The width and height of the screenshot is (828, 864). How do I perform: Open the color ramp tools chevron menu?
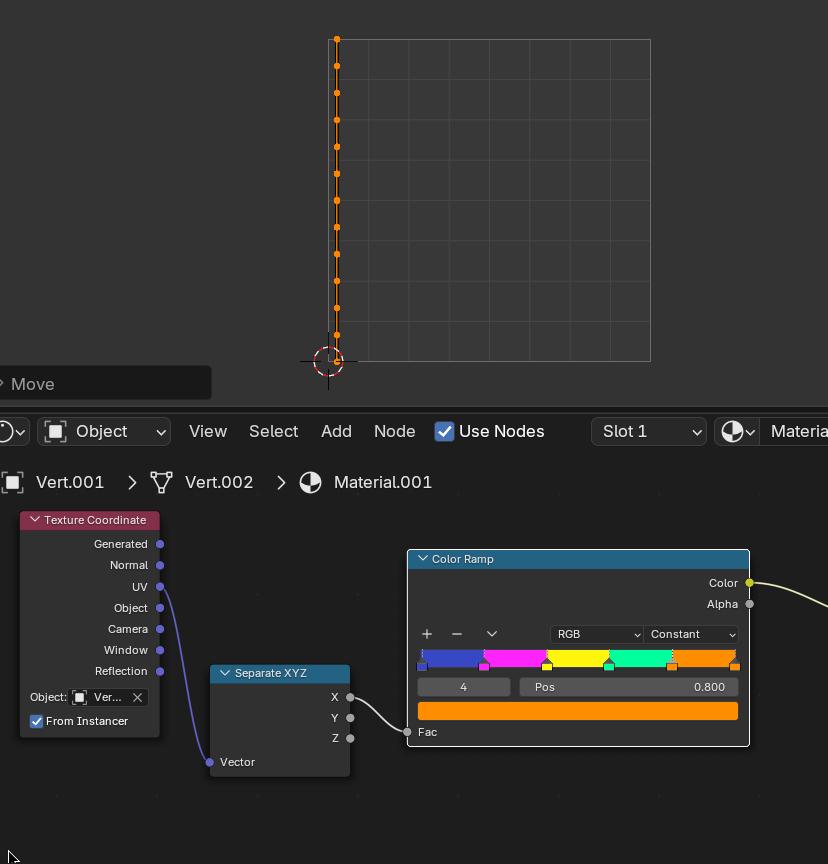click(x=492, y=634)
